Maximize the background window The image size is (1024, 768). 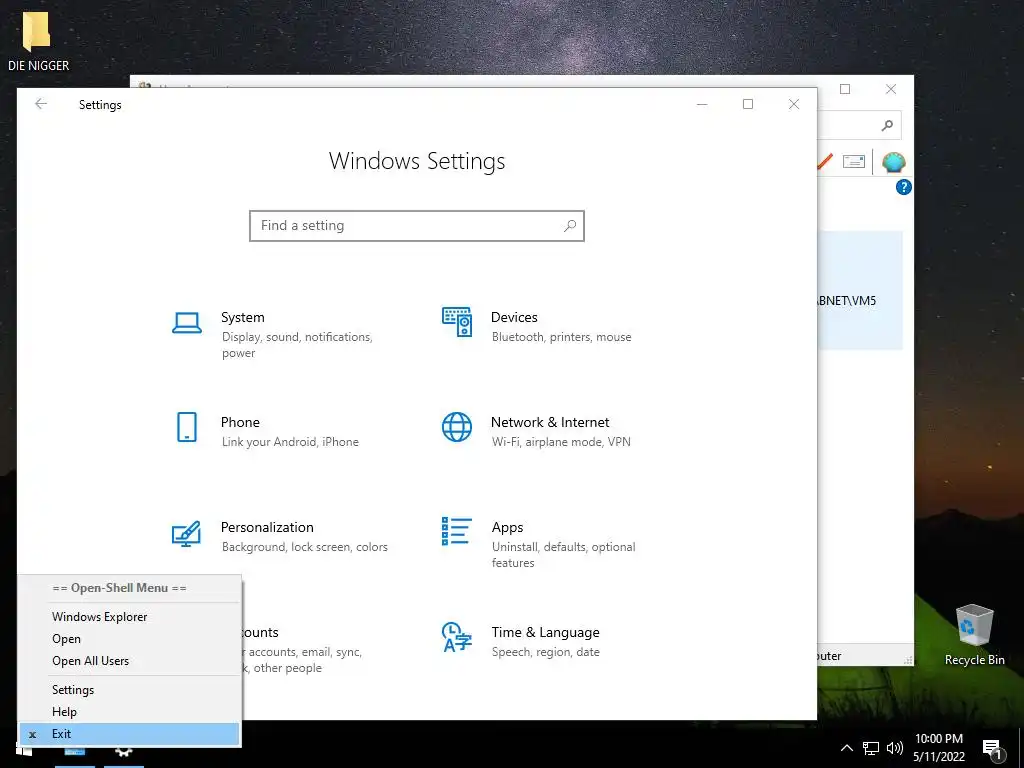coord(845,89)
